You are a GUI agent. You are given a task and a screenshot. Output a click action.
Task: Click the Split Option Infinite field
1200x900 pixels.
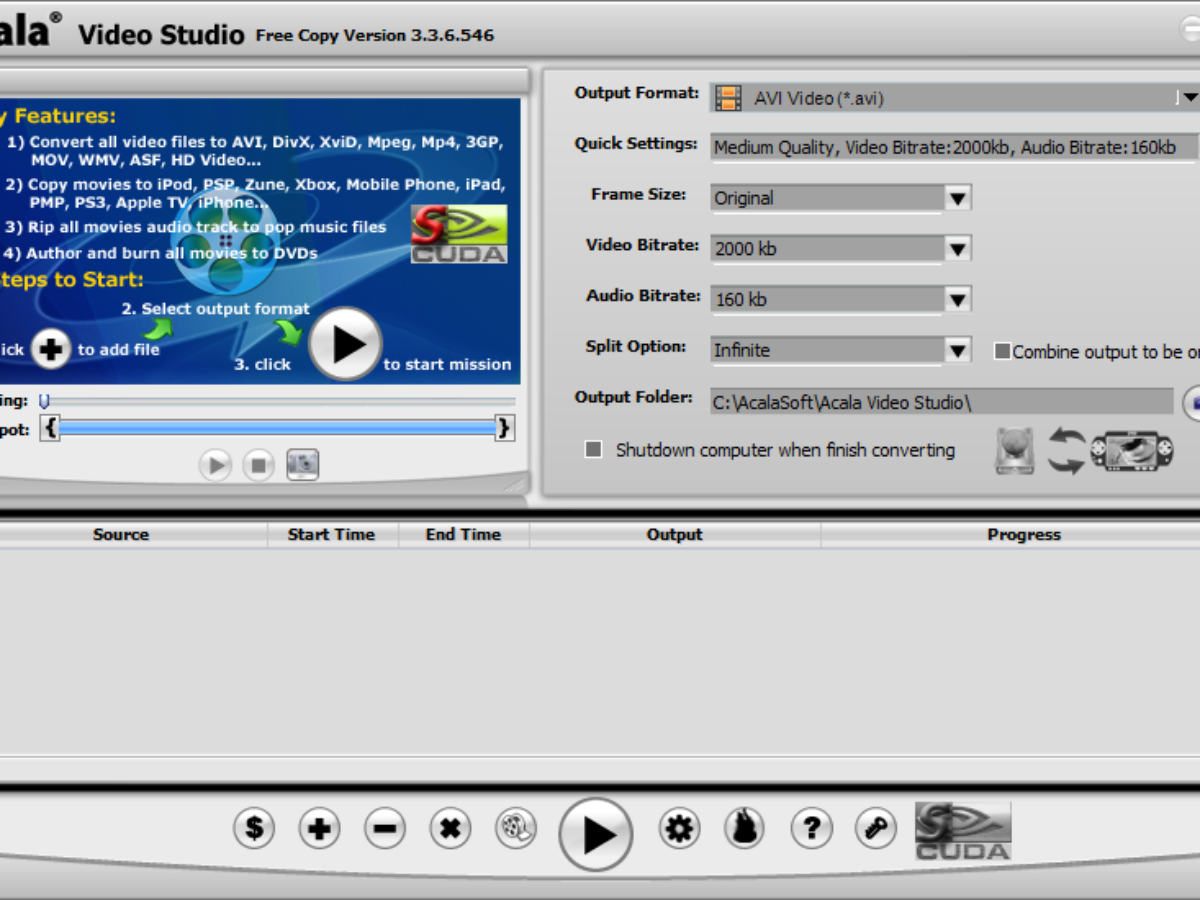(828, 350)
